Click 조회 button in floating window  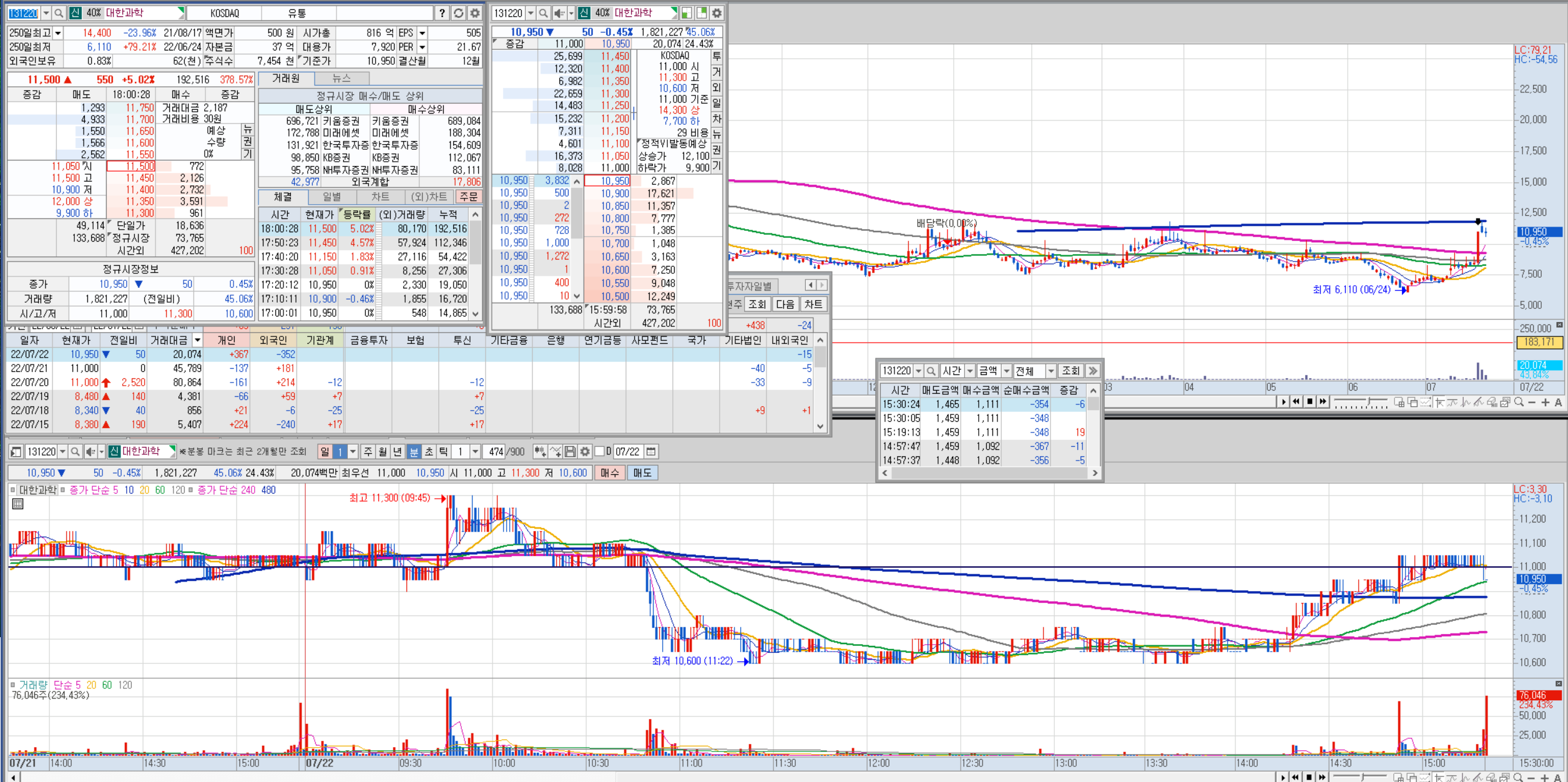click(1071, 371)
